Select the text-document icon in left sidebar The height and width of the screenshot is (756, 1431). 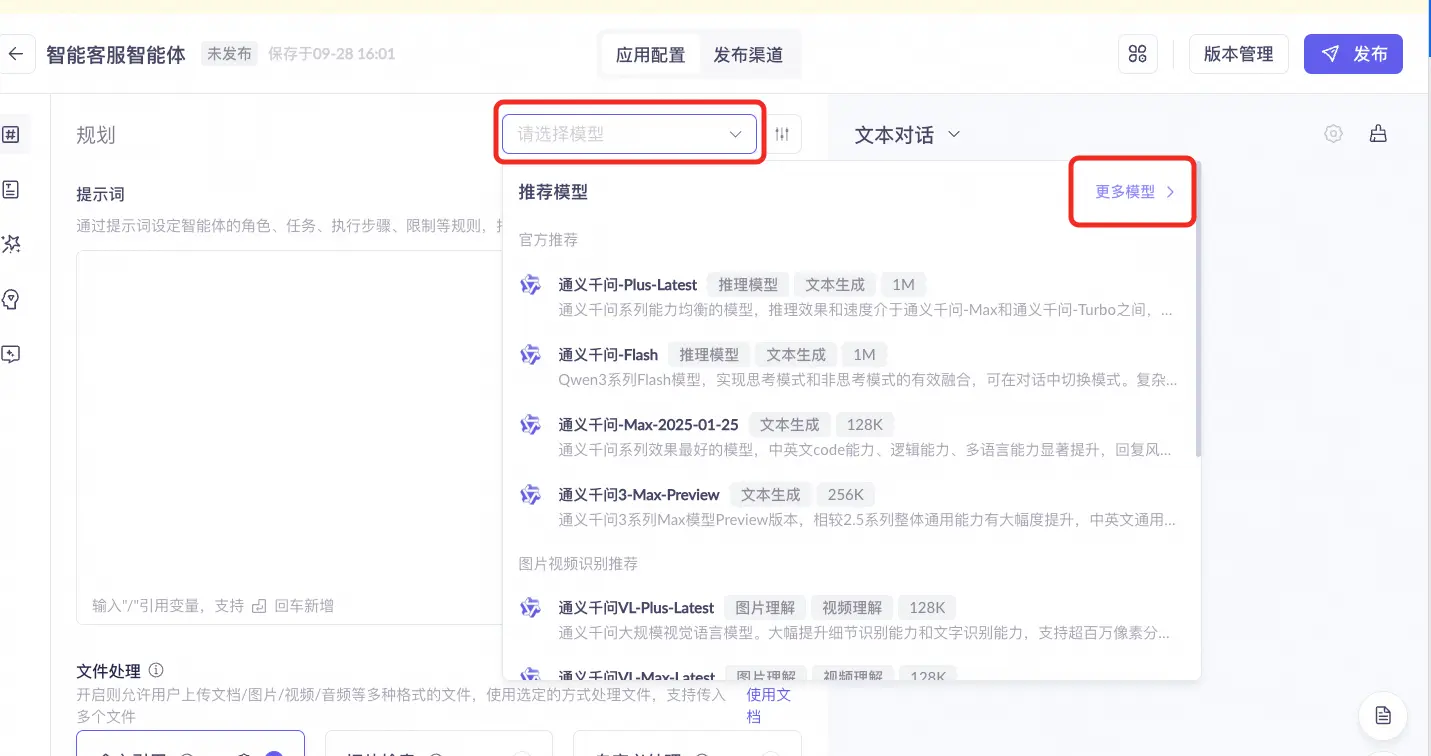[x=12, y=189]
